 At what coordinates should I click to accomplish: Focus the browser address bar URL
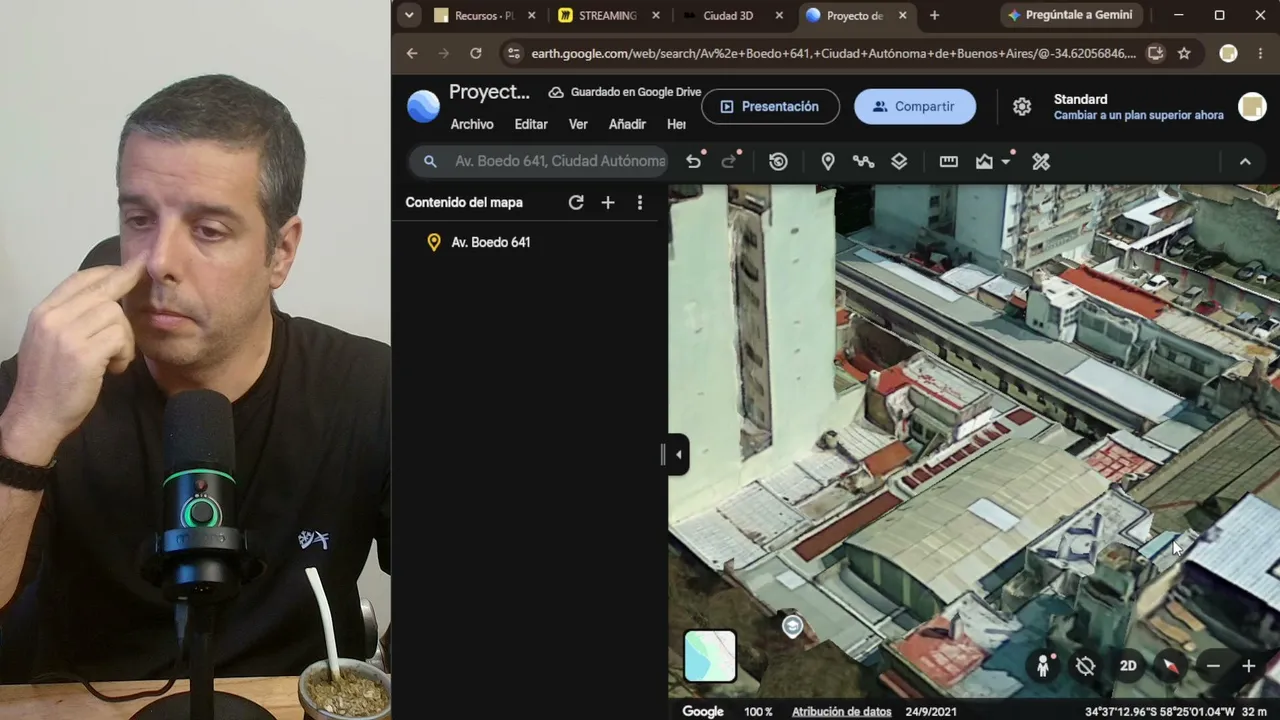pyautogui.click(x=834, y=53)
